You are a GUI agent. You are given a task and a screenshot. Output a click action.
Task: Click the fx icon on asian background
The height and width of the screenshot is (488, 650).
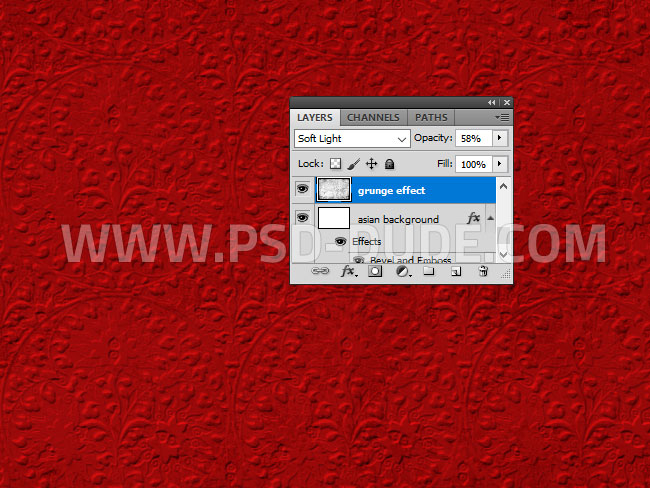tap(473, 218)
